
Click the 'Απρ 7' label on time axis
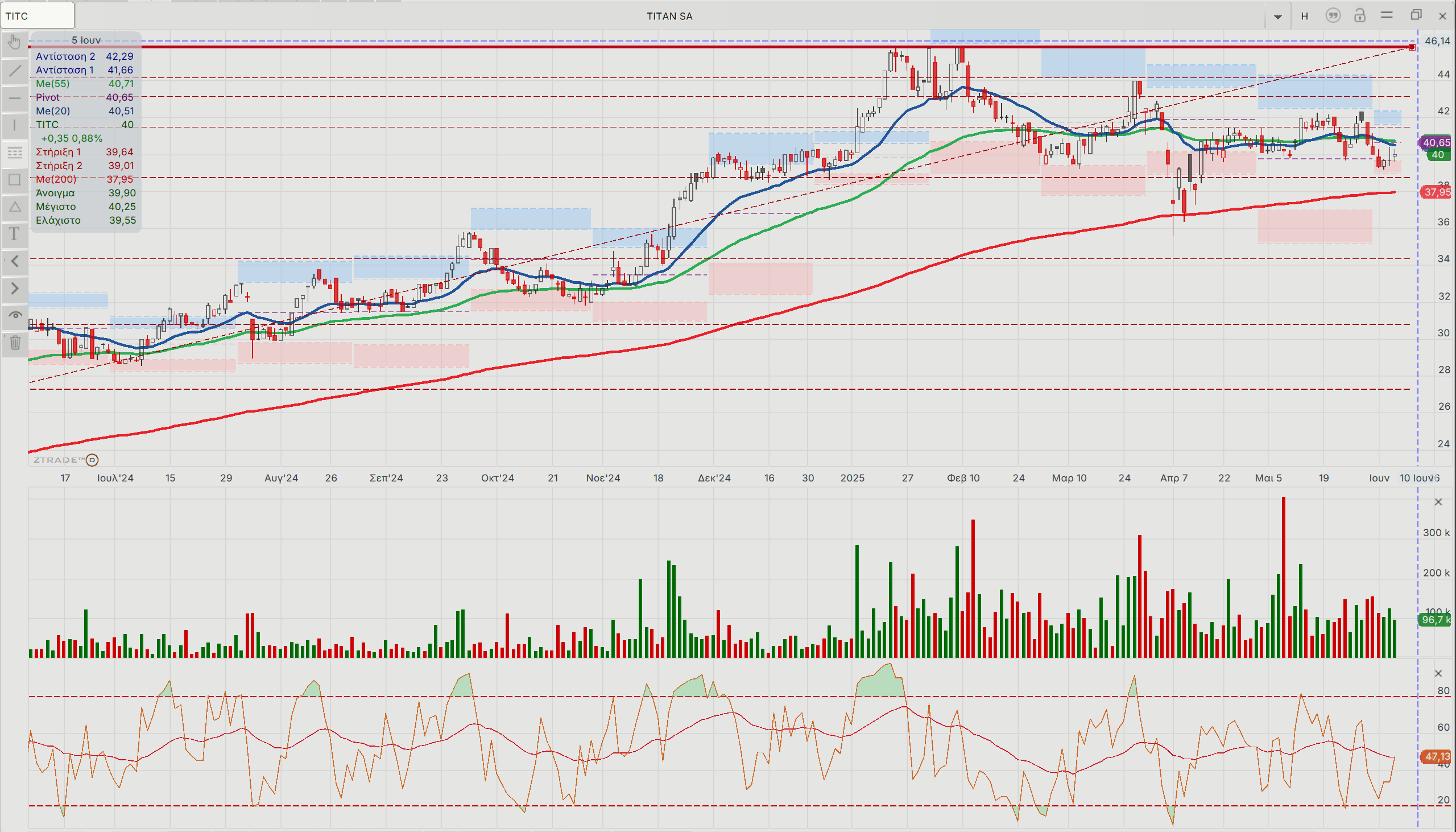pyautogui.click(x=1173, y=478)
